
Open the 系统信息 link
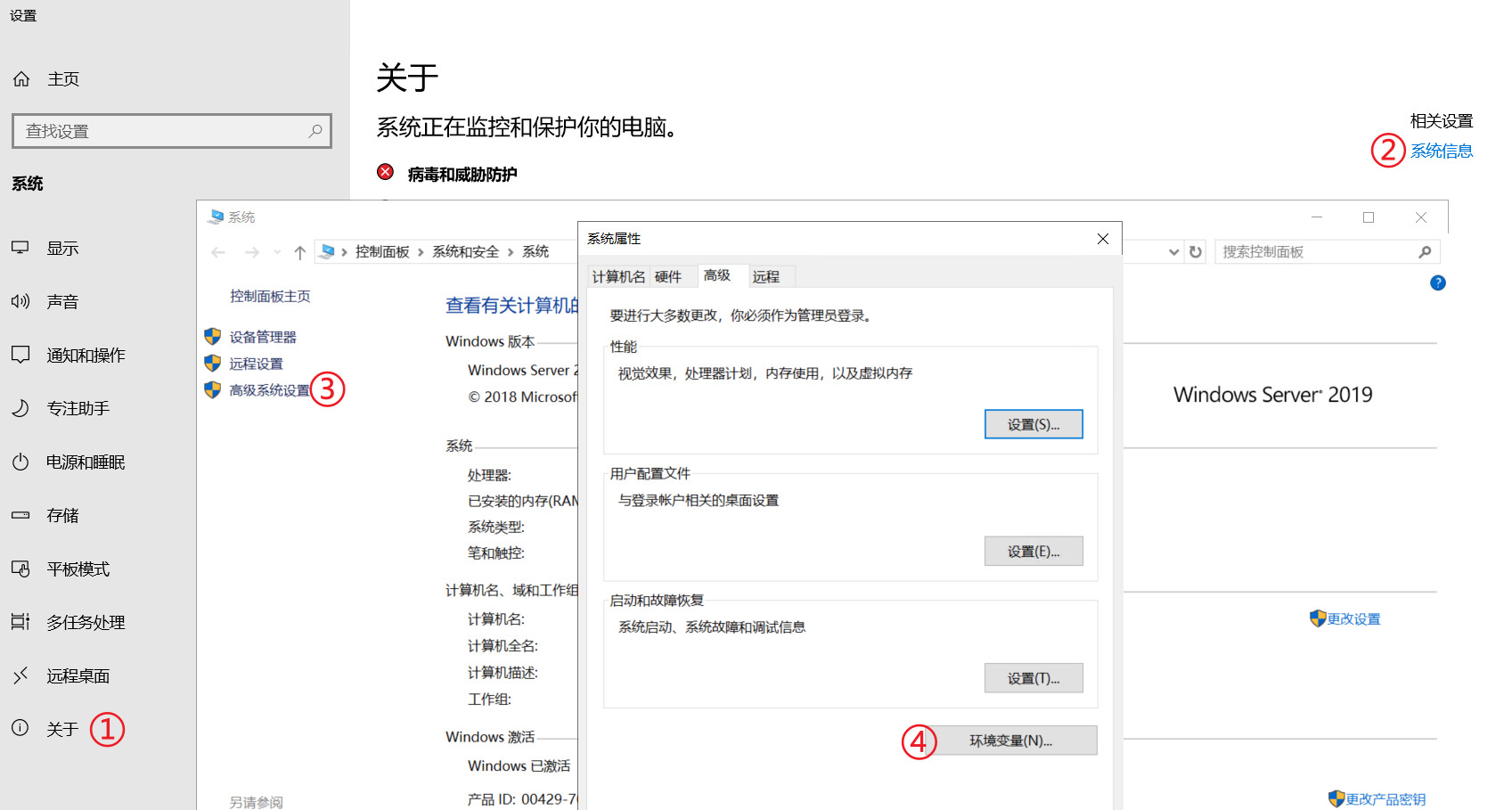(x=1442, y=151)
